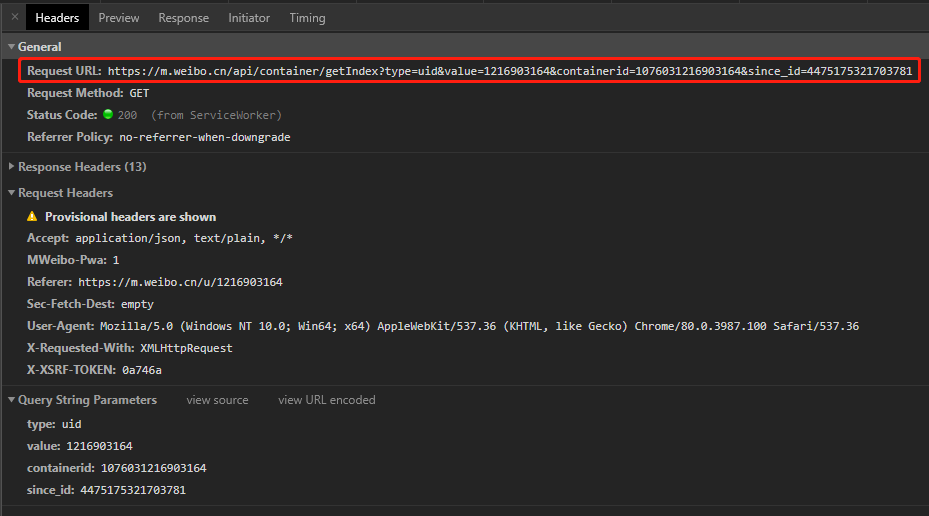Open the Response tab
The width and height of the screenshot is (929, 516).
point(184,18)
